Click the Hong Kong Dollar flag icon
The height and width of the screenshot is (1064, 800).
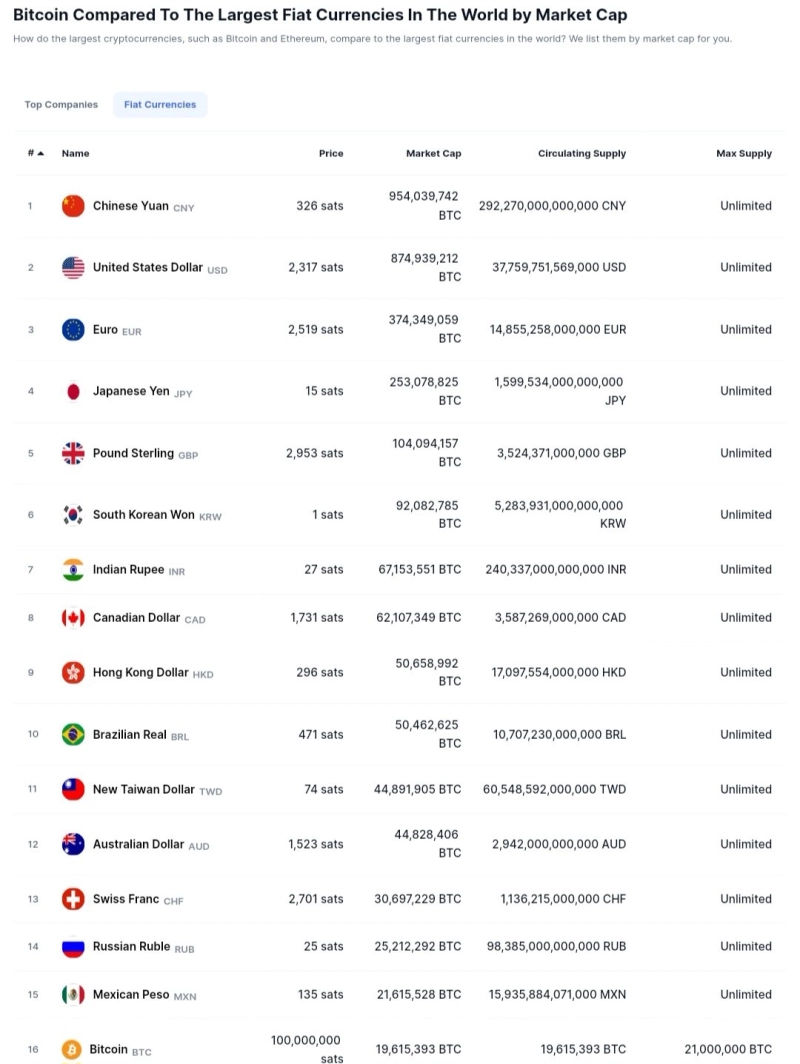[x=73, y=673]
